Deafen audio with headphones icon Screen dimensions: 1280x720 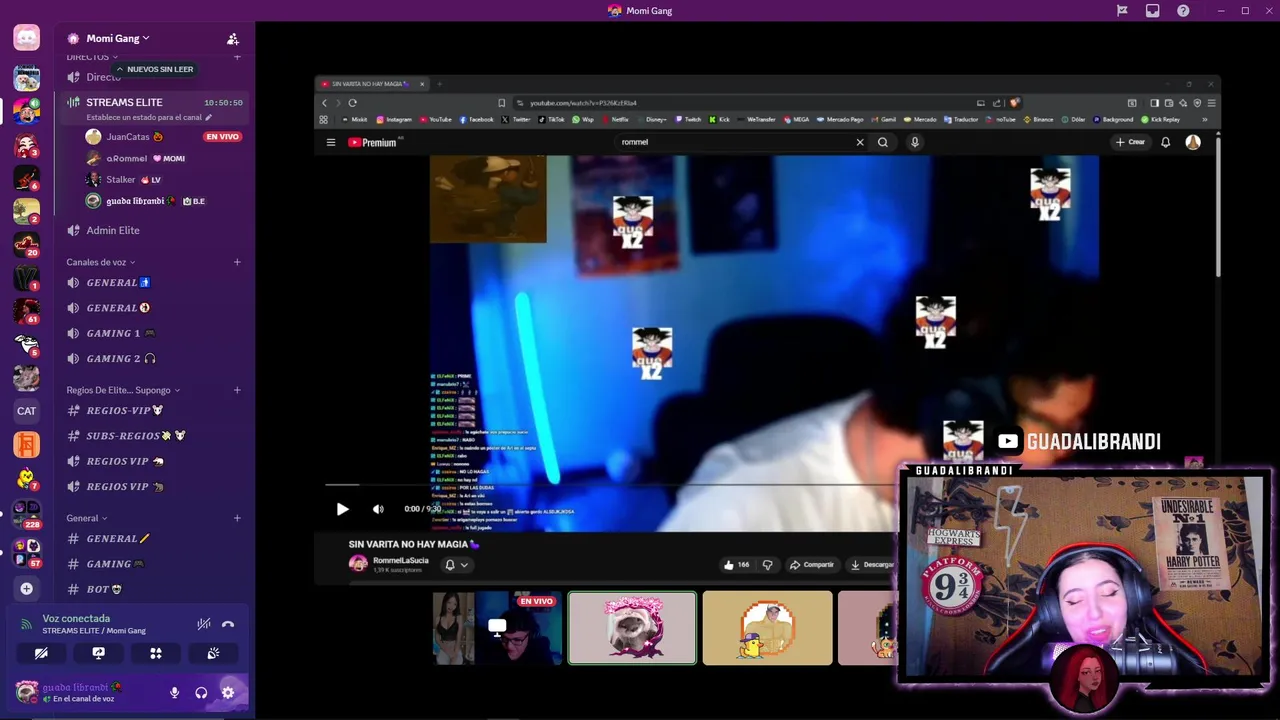click(x=201, y=692)
